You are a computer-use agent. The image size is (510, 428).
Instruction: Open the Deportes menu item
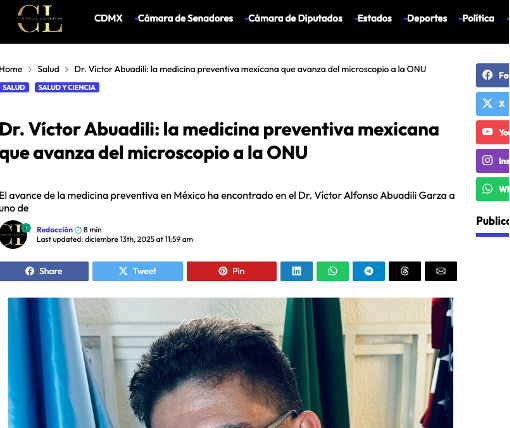coord(427,18)
